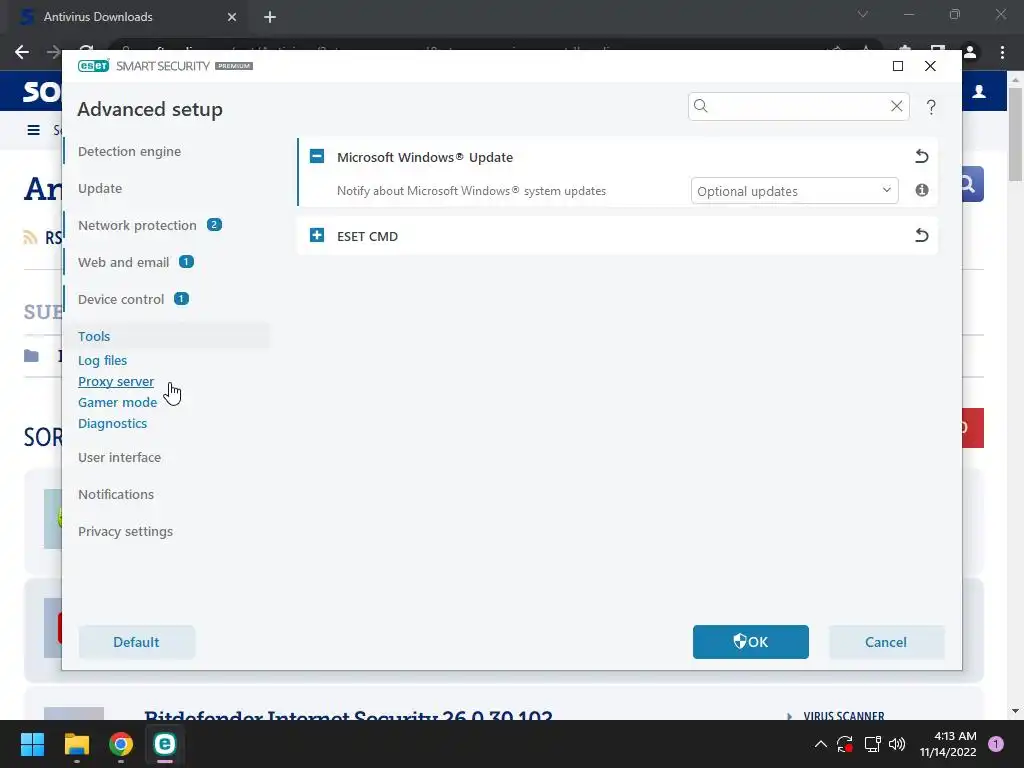1024x768 pixels.
Task: Open the Chrome profile avatar
Action: tap(970, 52)
